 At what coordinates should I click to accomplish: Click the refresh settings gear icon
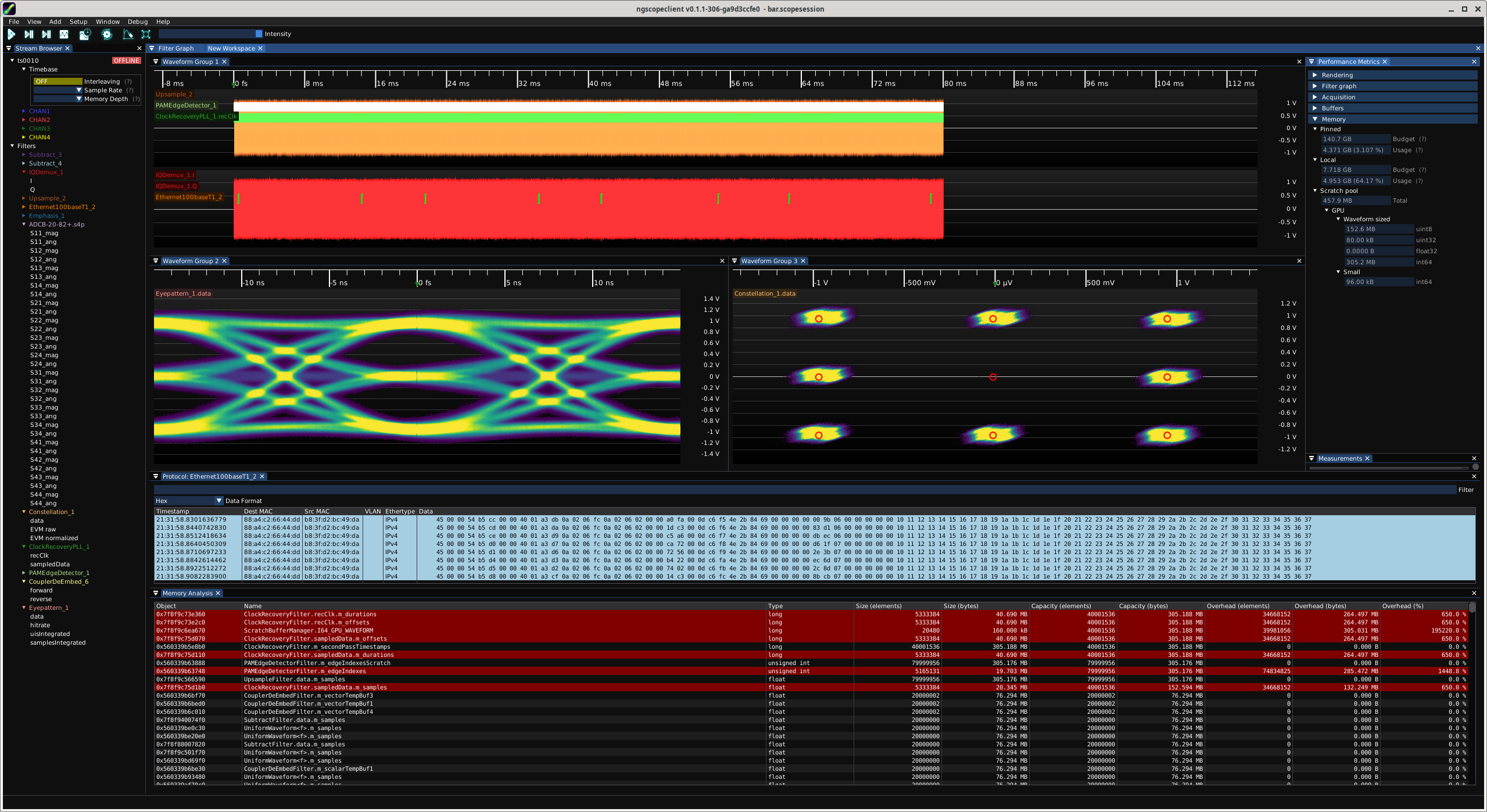[107, 34]
